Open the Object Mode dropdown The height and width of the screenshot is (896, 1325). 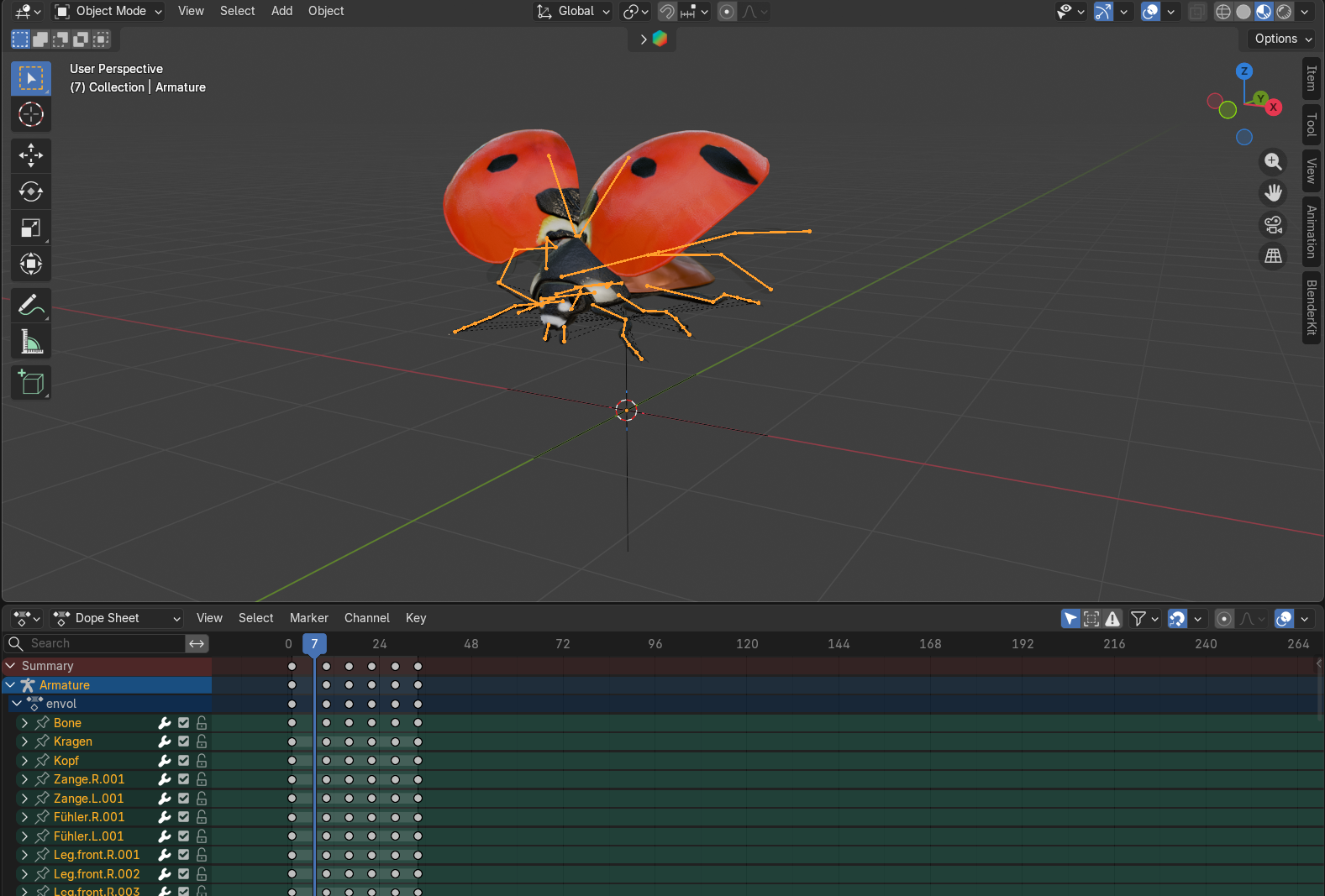point(109,11)
